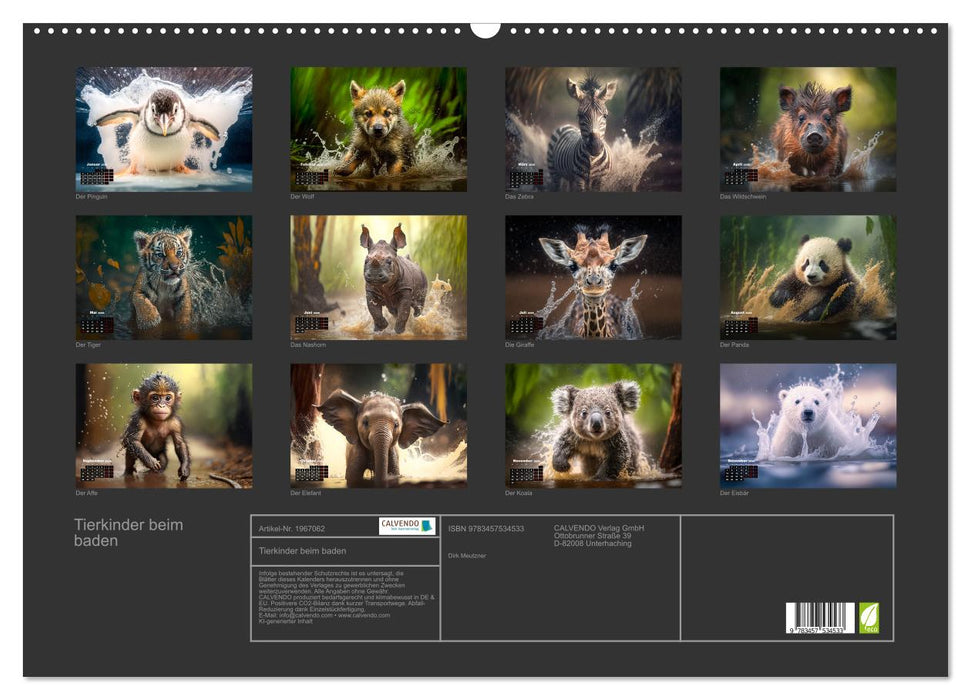This screenshot has height=700, width=971.
Task: Click the ISBN barcode
Action: (819, 619)
